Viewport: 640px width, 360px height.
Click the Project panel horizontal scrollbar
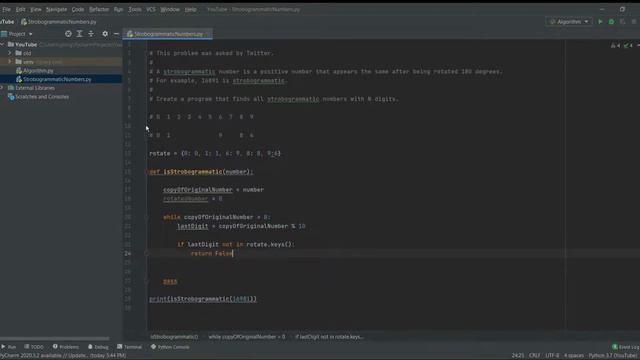pyautogui.click(x=55, y=338)
